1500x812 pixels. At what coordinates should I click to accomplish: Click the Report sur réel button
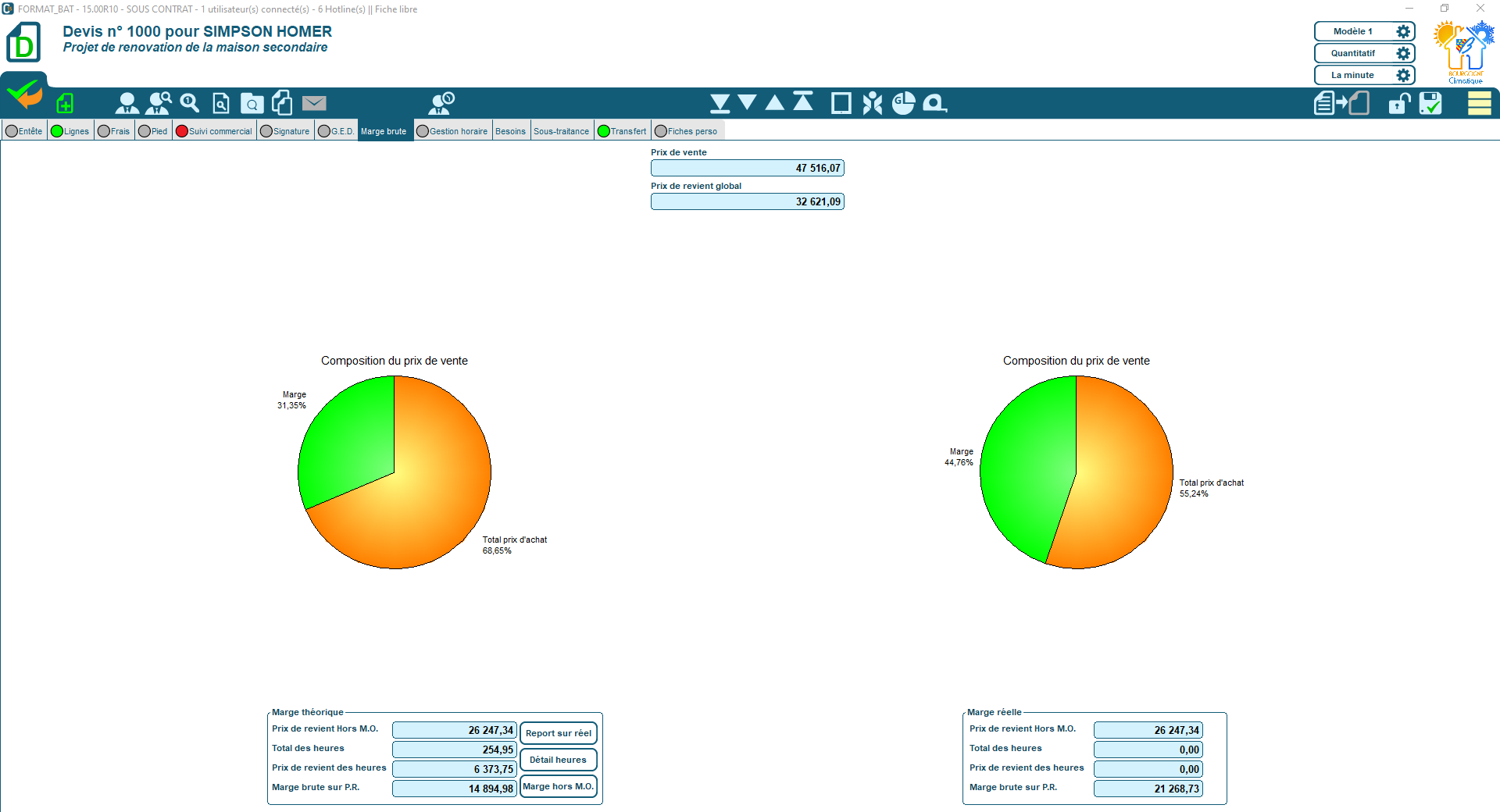click(x=559, y=733)
